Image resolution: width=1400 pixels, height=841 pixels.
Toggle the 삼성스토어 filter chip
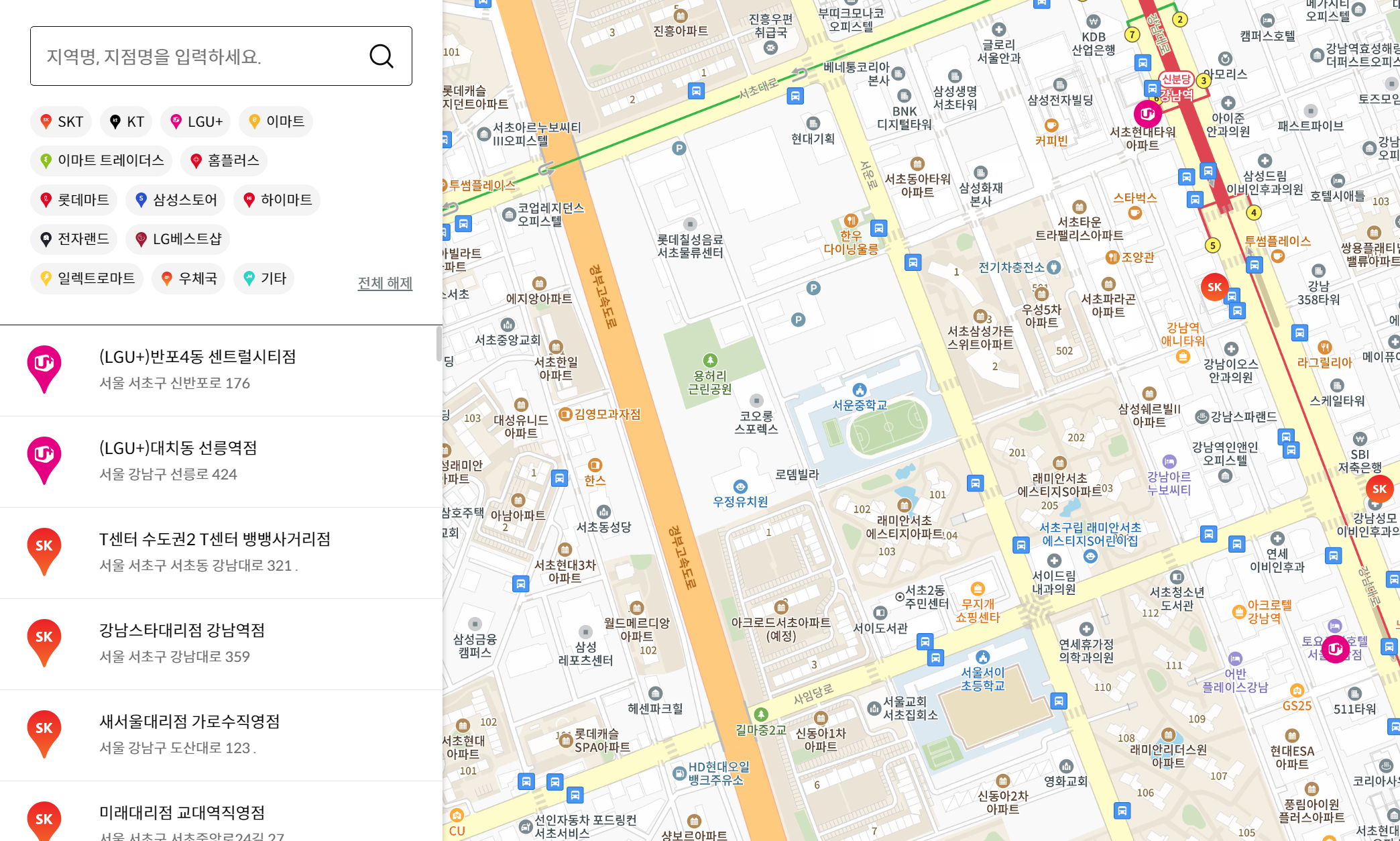click(176, 200)
